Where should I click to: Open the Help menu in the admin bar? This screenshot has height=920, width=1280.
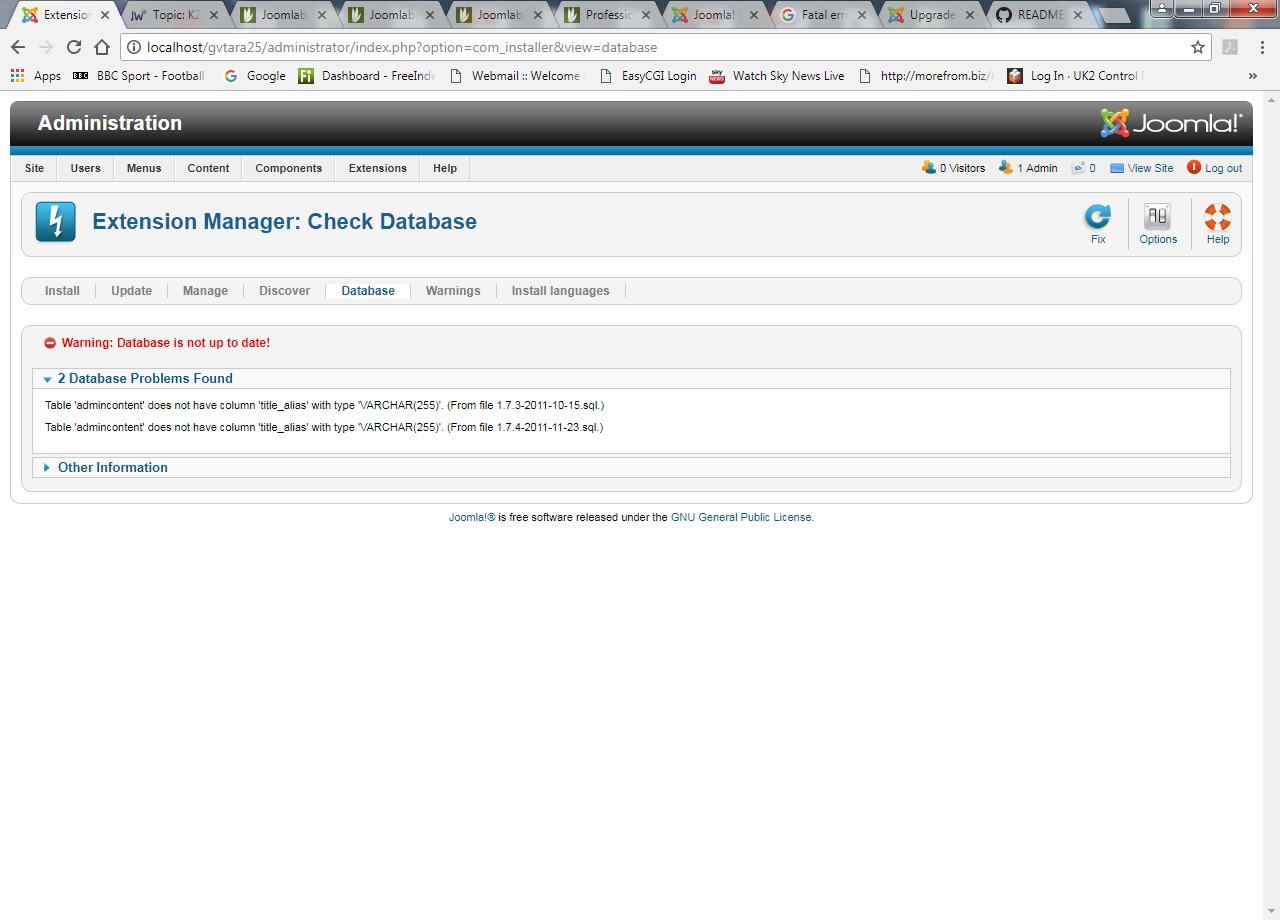point(445,168)
